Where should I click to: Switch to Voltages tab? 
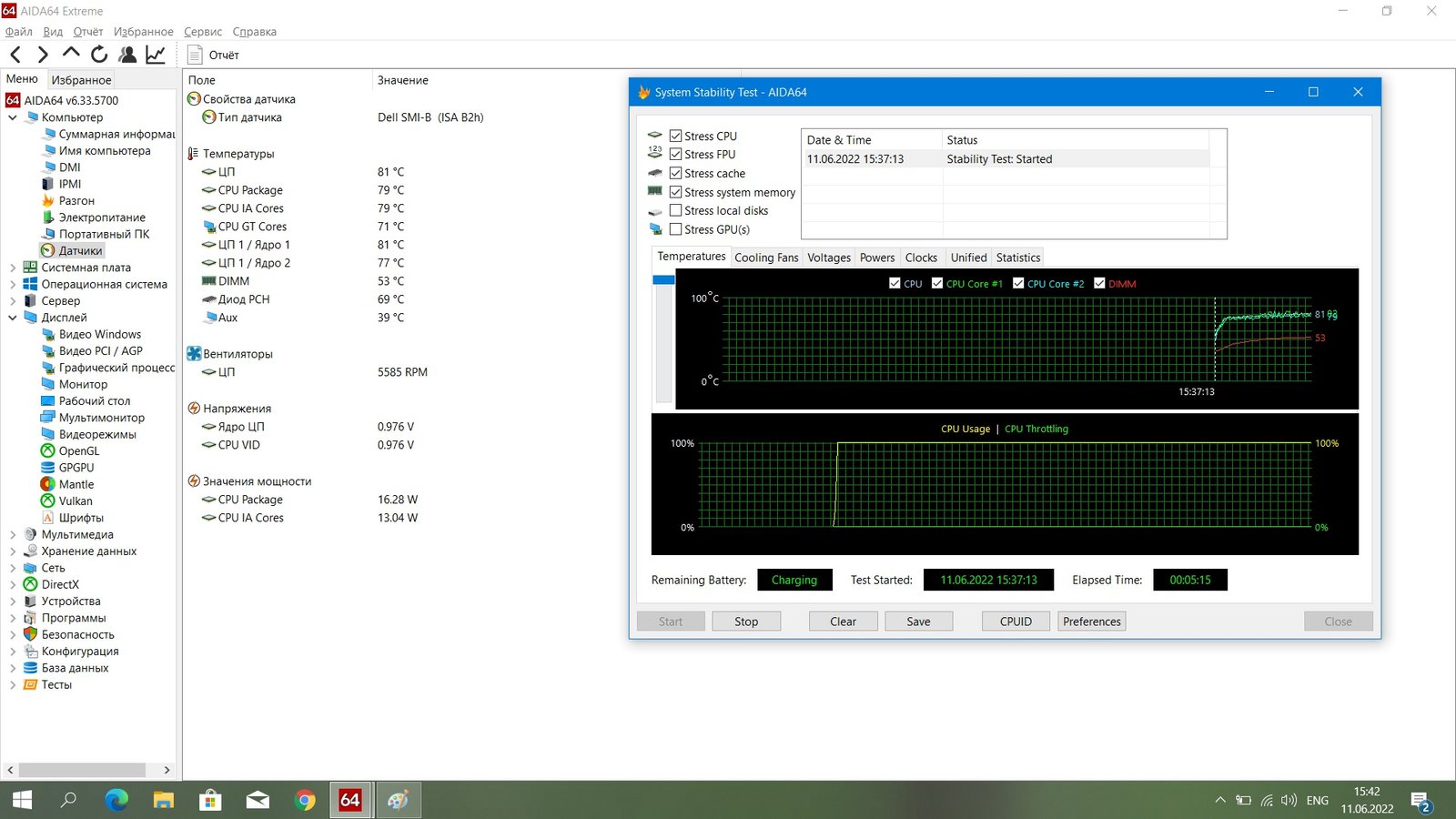coord(829,258)
